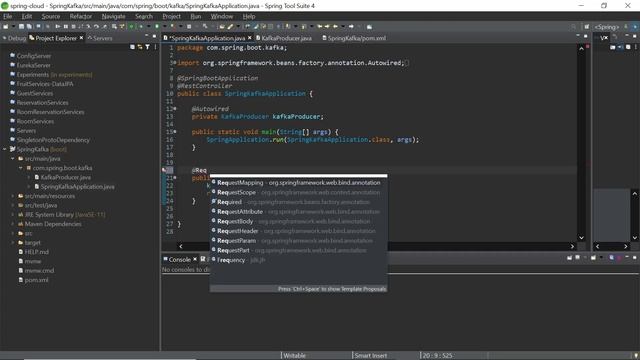Expand the src/main/resources folder
Viewport: 640px width, 360px height.
coord(13,196)
